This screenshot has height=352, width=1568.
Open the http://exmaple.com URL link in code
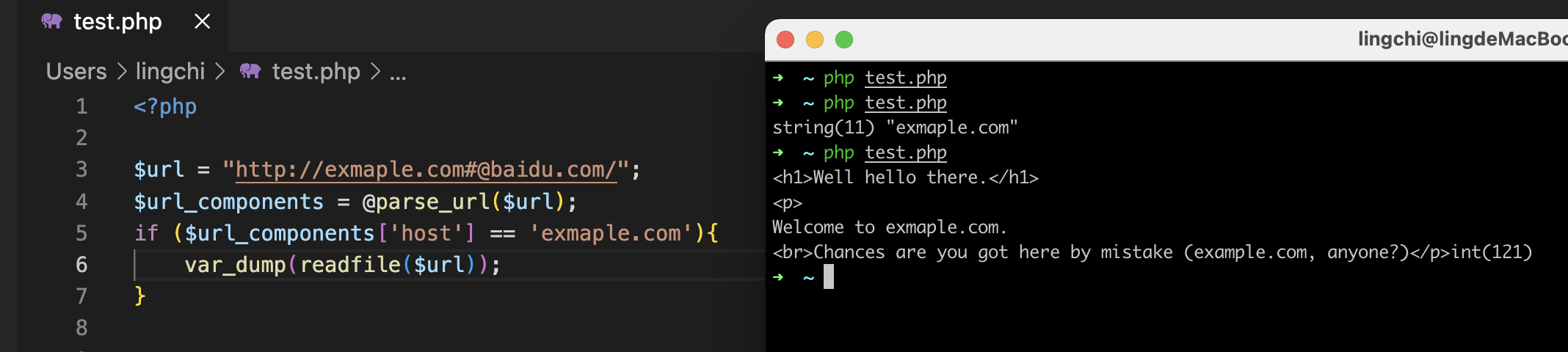point(426,169)
